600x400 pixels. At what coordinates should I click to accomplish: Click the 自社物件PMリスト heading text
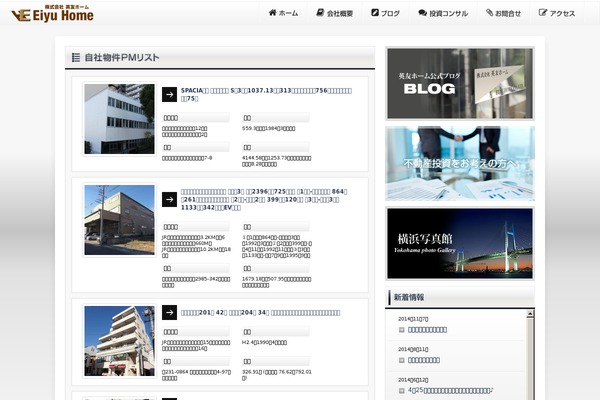(x=122, y=57)
